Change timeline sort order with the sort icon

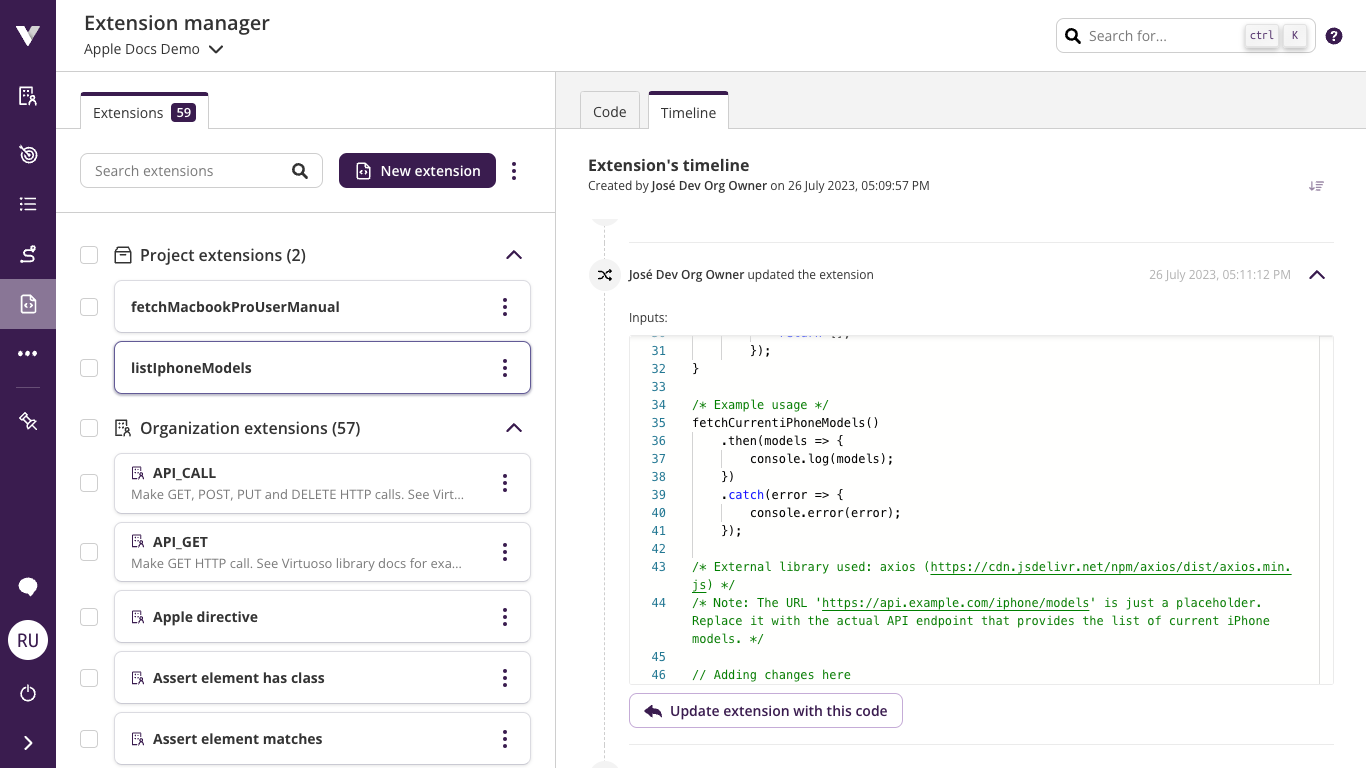[1316, 186]
